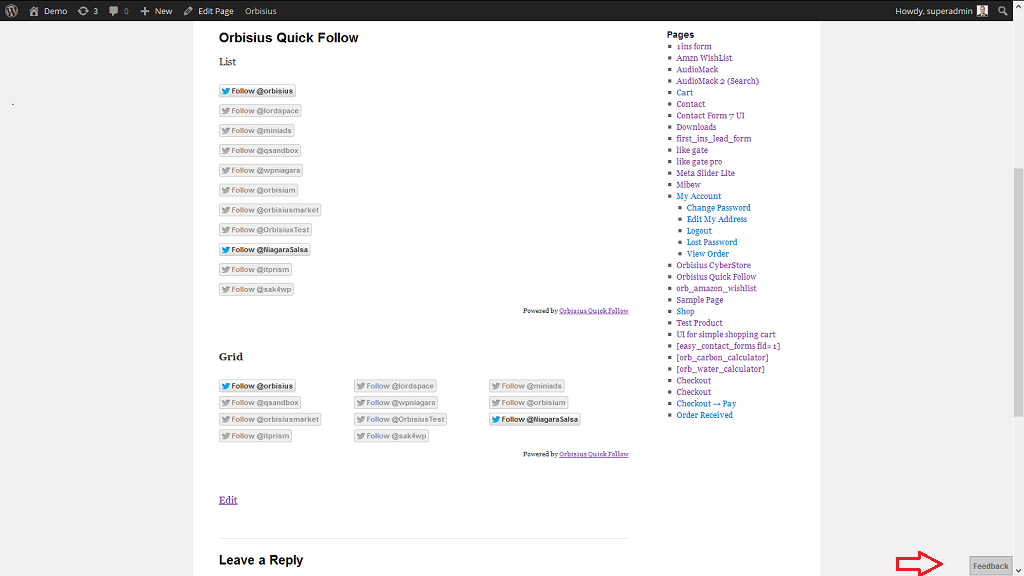This screenshot has width=1024, height=576.
Task: Select Edit Page in admin bar
Action: click(208, 10)
